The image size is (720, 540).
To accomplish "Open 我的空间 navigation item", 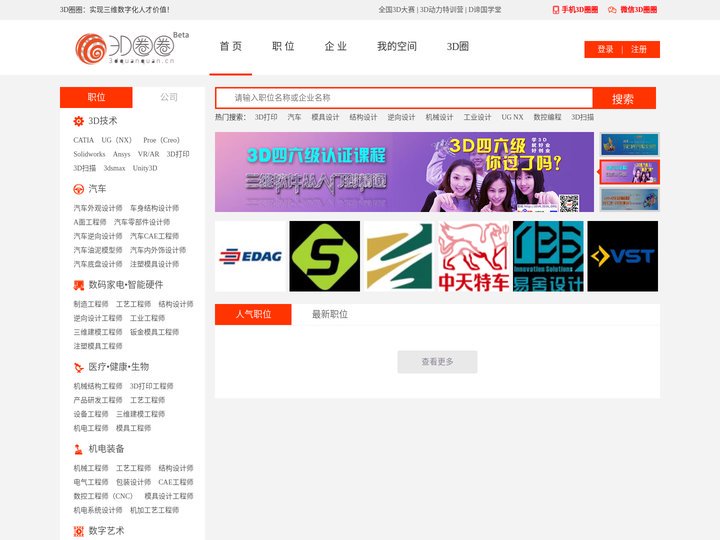I will pos(397,46).
